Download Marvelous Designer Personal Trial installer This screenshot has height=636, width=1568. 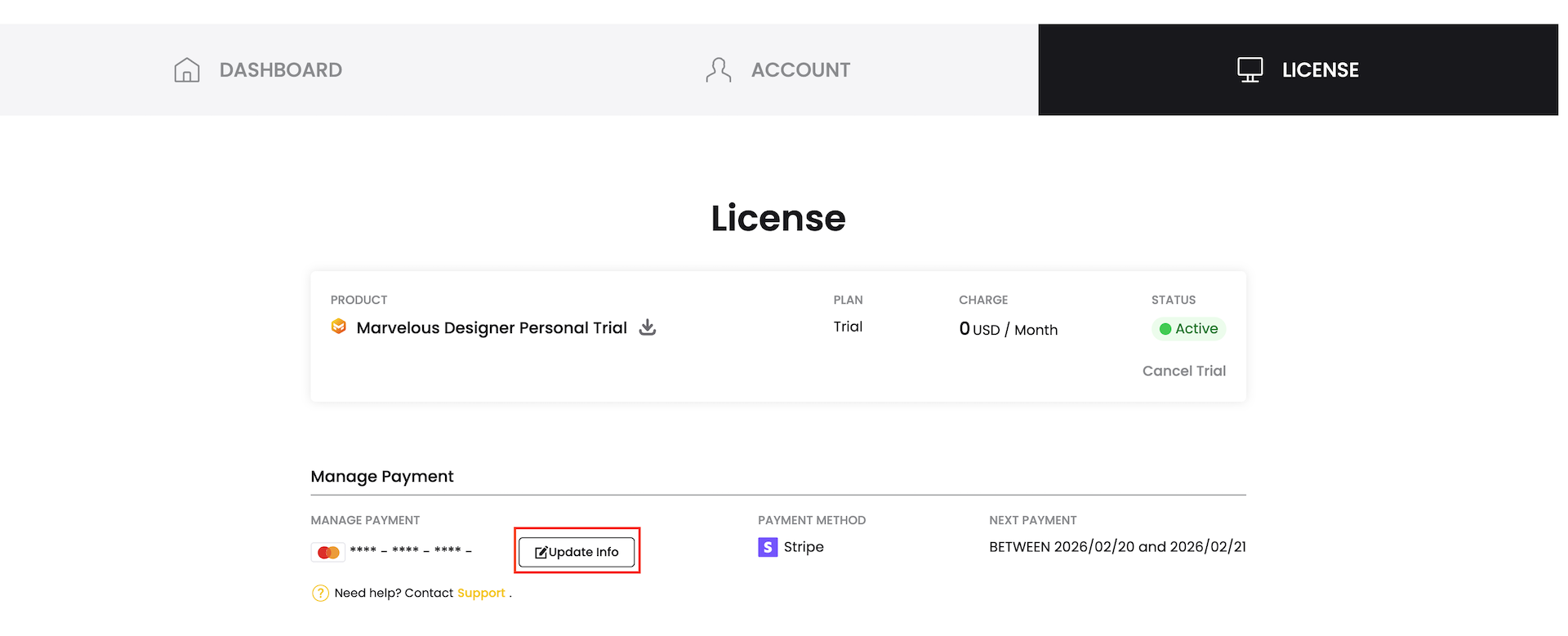click(x=648, y=327)
